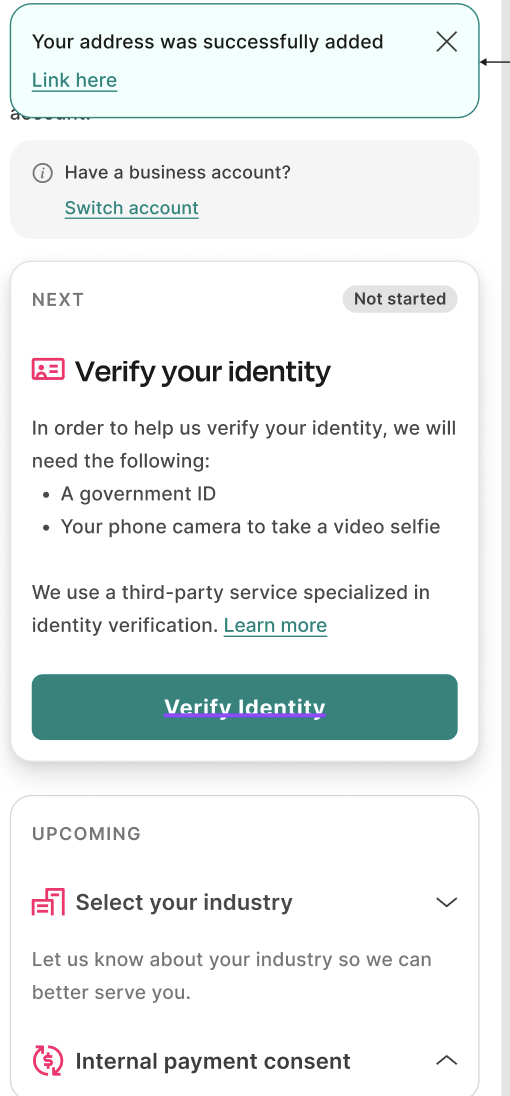Click the 'Not started' status badge
Screen dimensions: 510x1096
click(400, 299)
